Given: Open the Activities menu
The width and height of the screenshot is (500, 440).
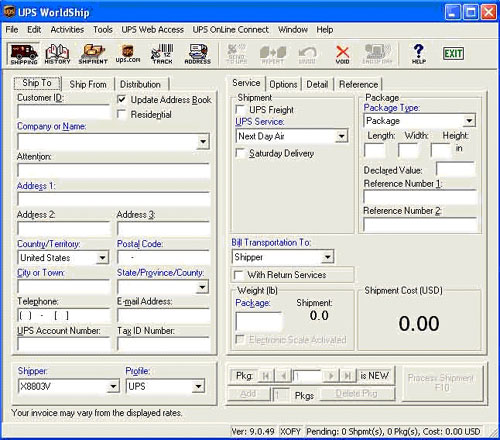Looking at the screenshot, I should 67,29.
